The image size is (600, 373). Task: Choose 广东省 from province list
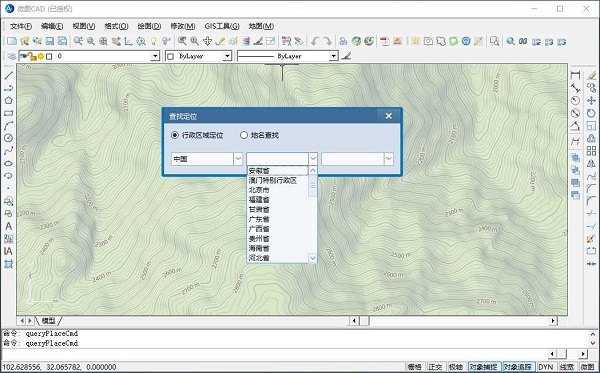tap(277, 219)
